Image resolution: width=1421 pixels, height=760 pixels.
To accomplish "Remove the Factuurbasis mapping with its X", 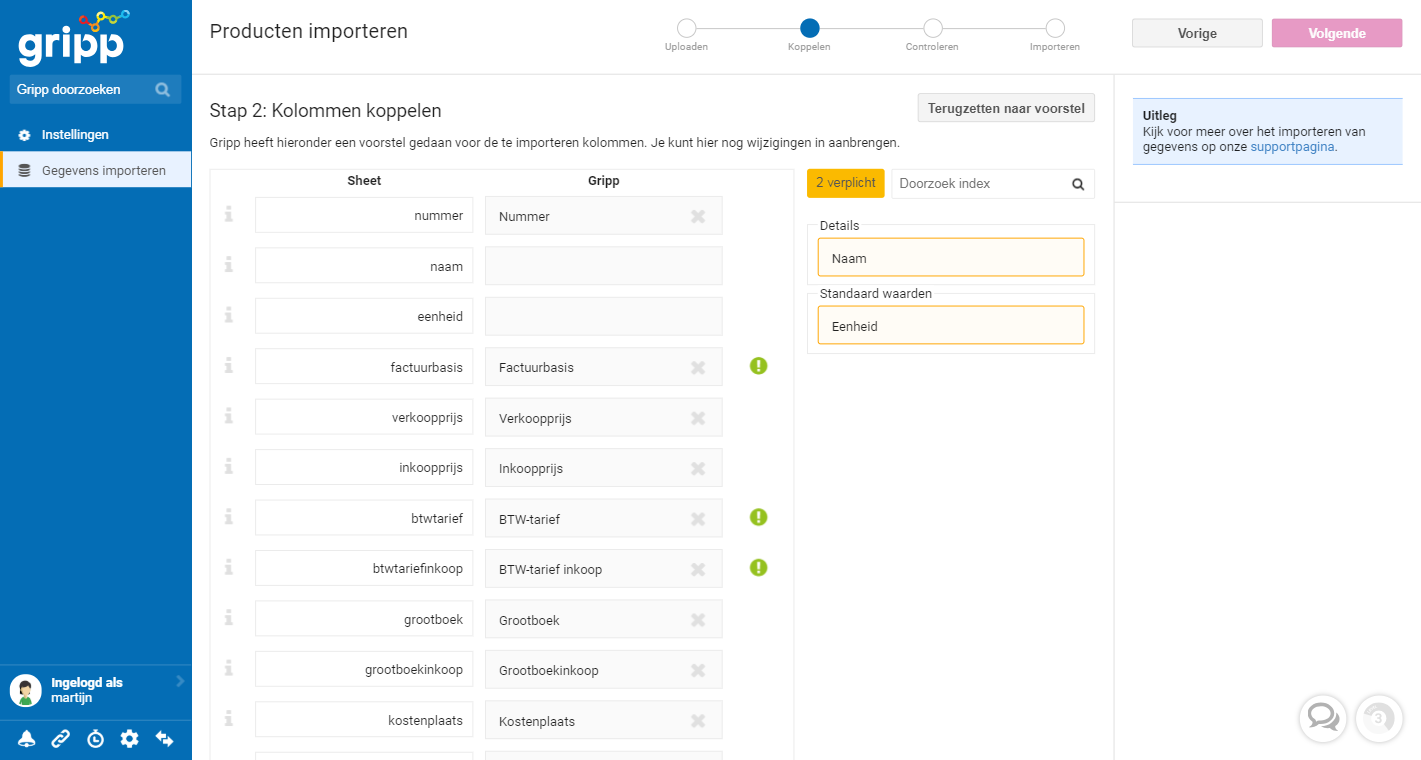I will (698, 367).
